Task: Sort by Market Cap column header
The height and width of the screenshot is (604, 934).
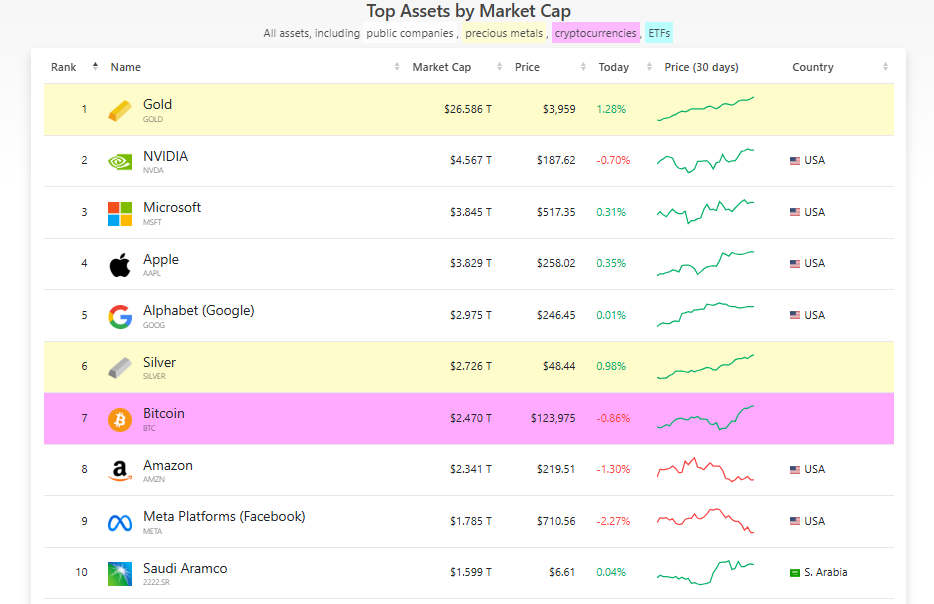Action: [x=441, y=67]
